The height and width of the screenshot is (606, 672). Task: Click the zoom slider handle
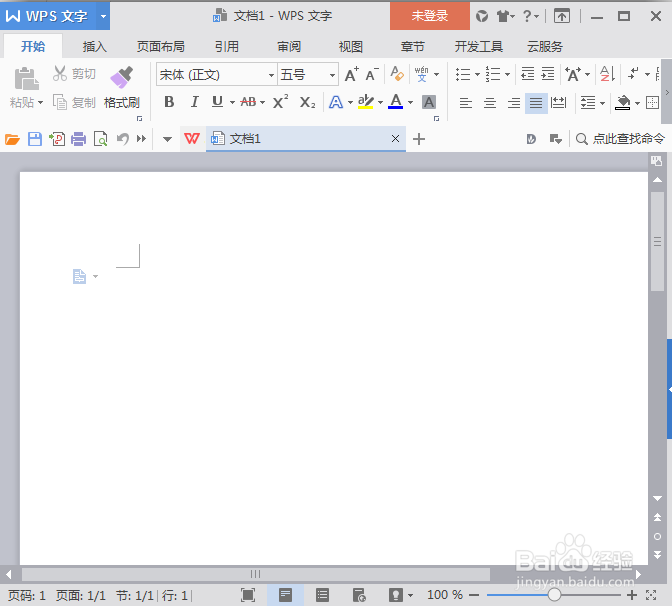[554, 595]
